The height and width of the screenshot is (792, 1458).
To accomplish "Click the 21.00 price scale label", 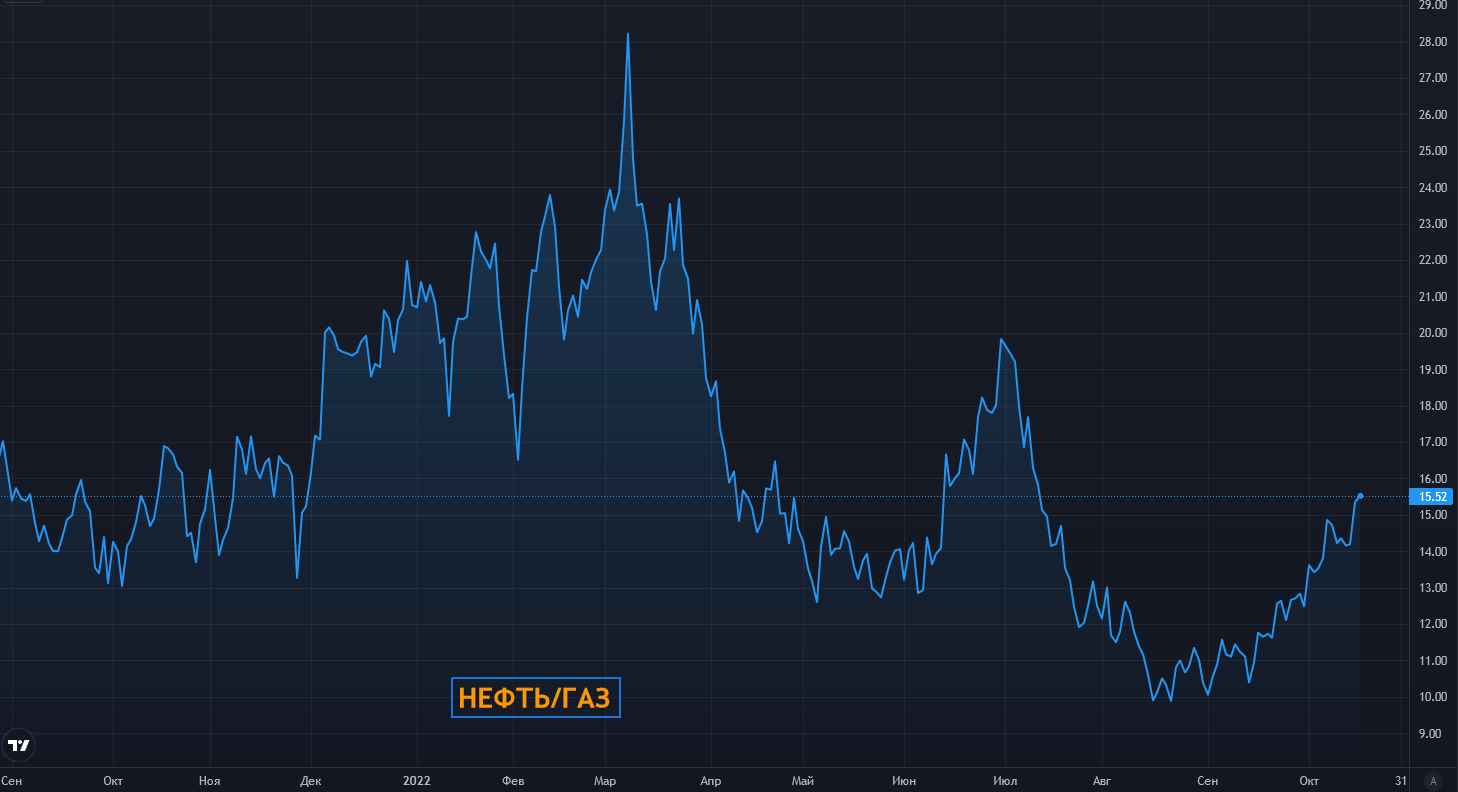I will point(1433,297).
